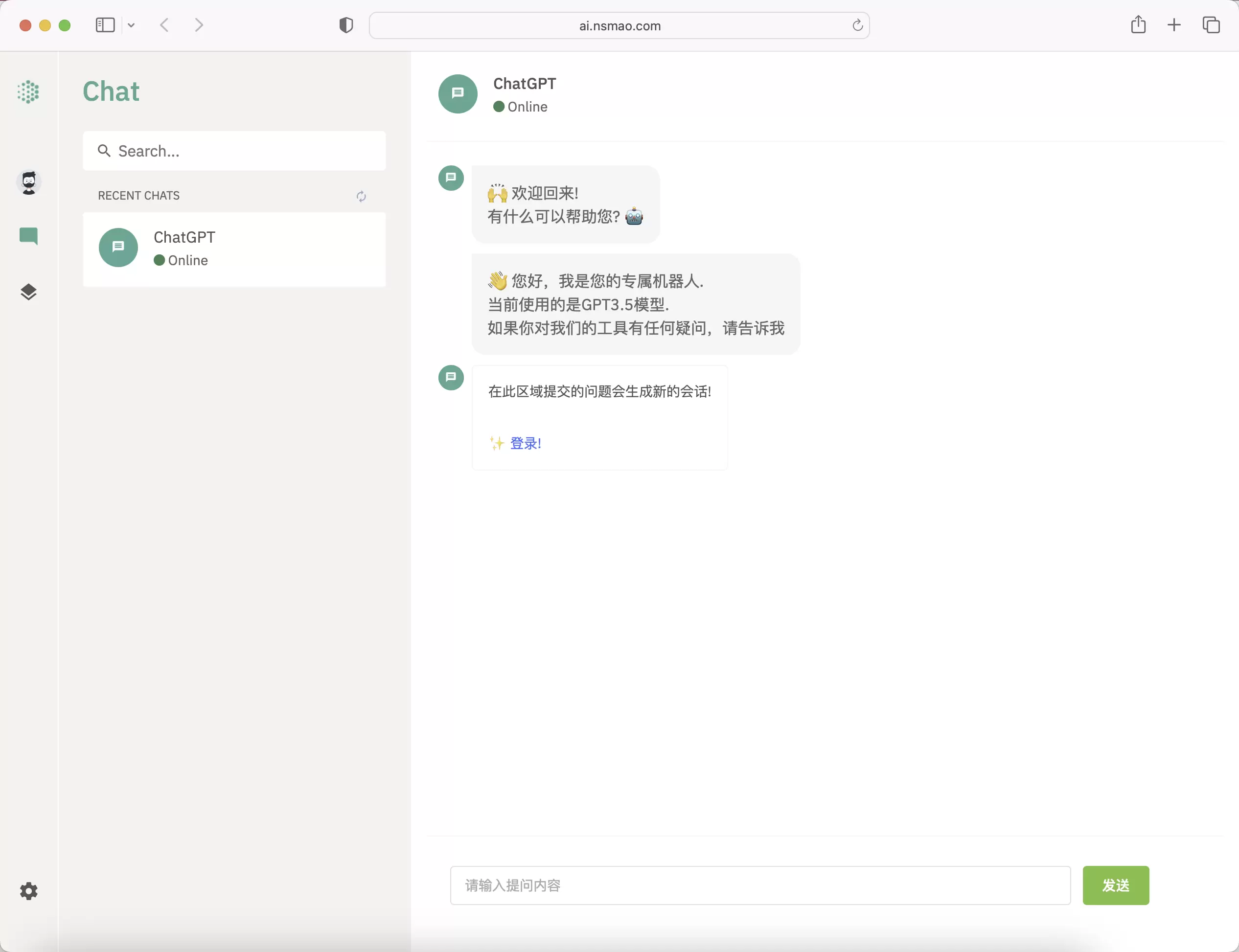Image resolution: width=1239 pixels, height=952 pixels.
Task: Click the search magnifier icon
Action: coord(104,151)
